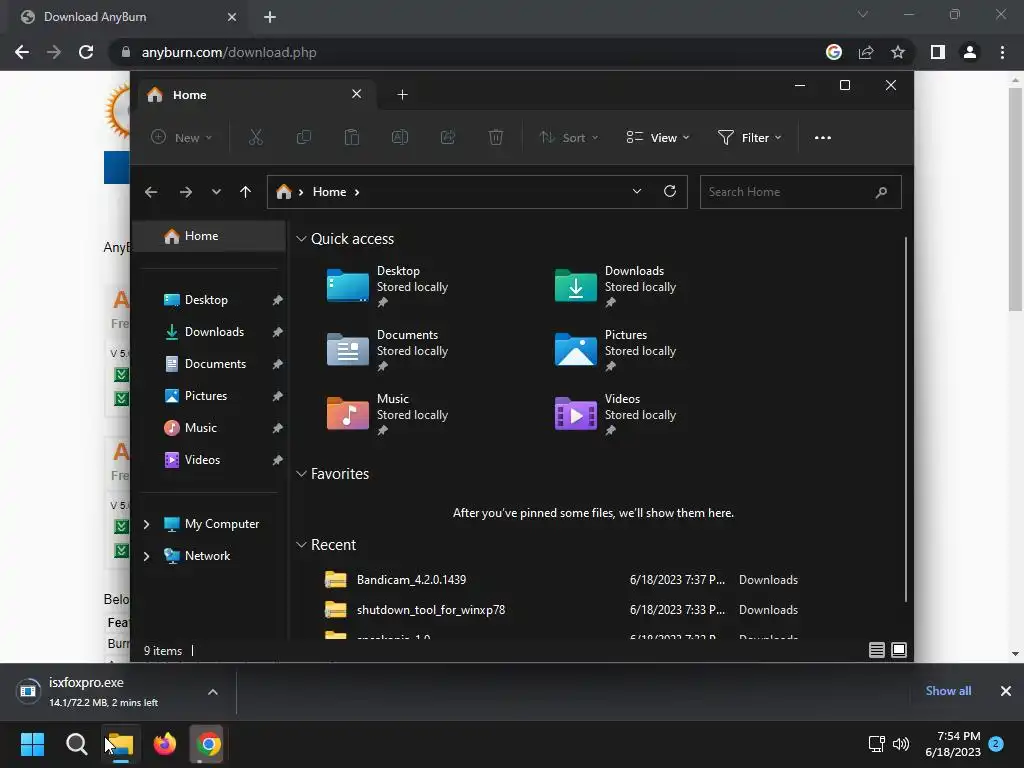
Task: Collapse the Favorites section
Action: (x=301, y=474)
